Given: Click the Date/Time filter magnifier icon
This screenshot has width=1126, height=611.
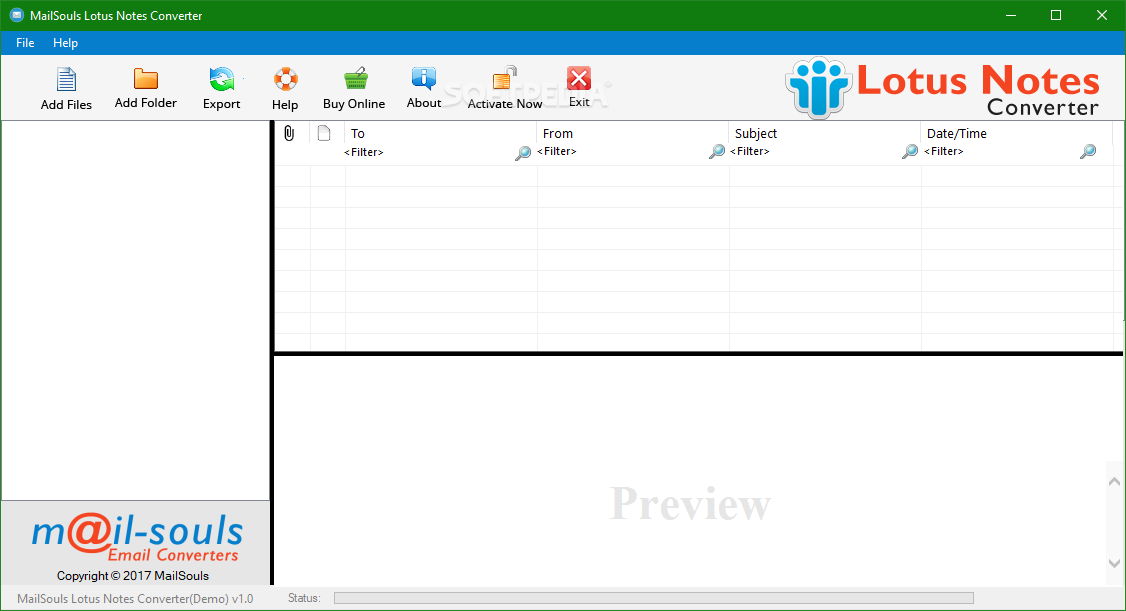Looking at the screenshot, I should pos(1088,151).
